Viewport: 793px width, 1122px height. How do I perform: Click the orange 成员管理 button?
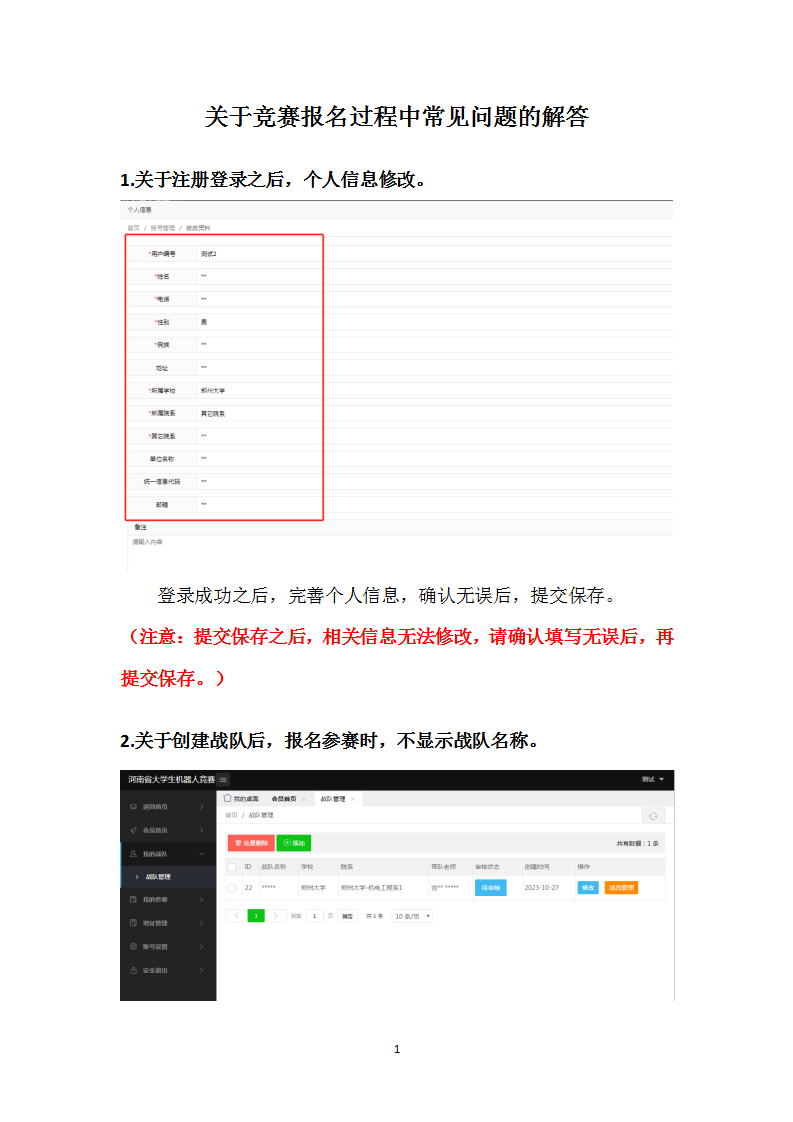[621, 887]
